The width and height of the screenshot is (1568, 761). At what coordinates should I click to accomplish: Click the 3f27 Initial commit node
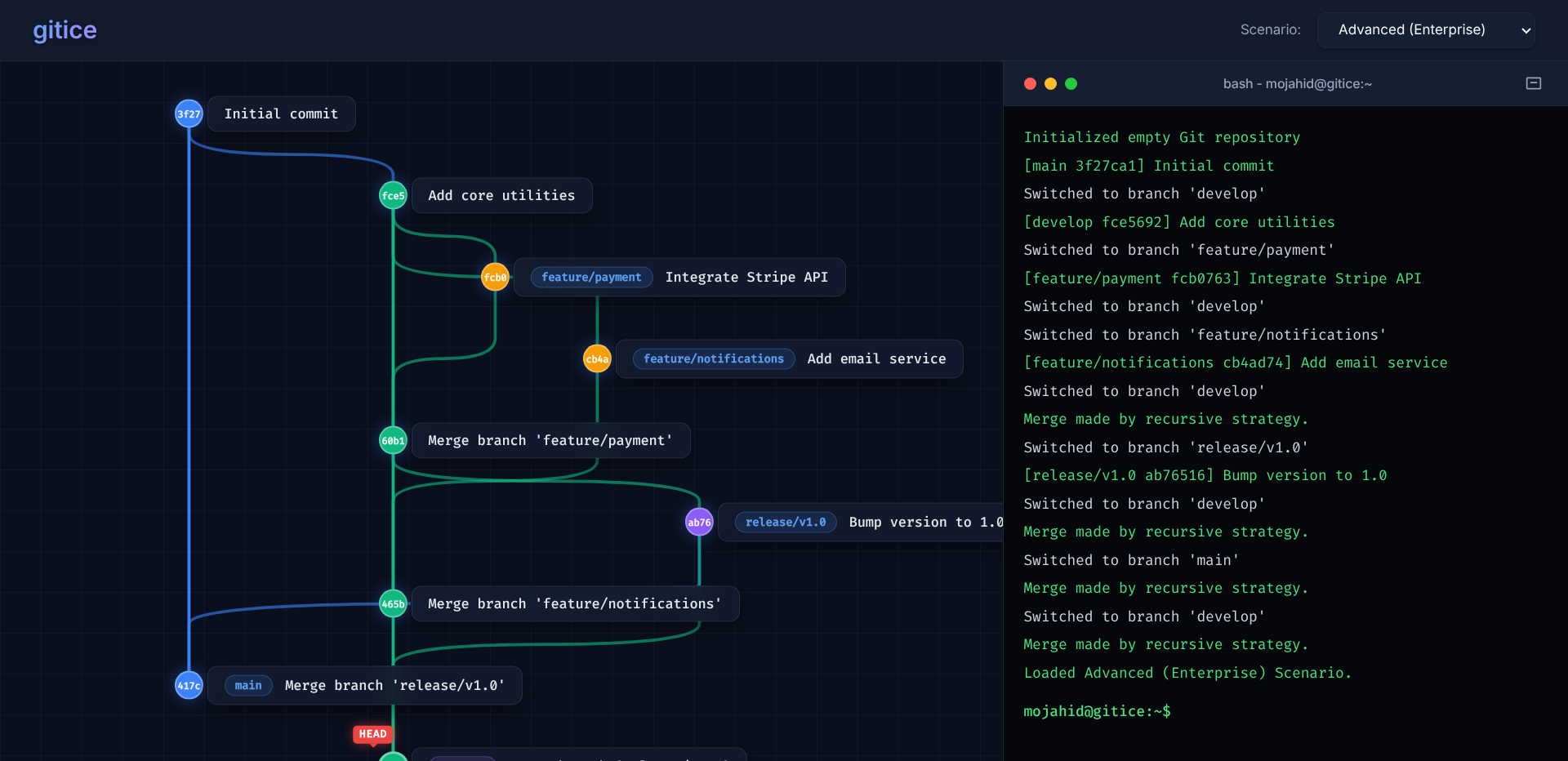tap(189, 113)
